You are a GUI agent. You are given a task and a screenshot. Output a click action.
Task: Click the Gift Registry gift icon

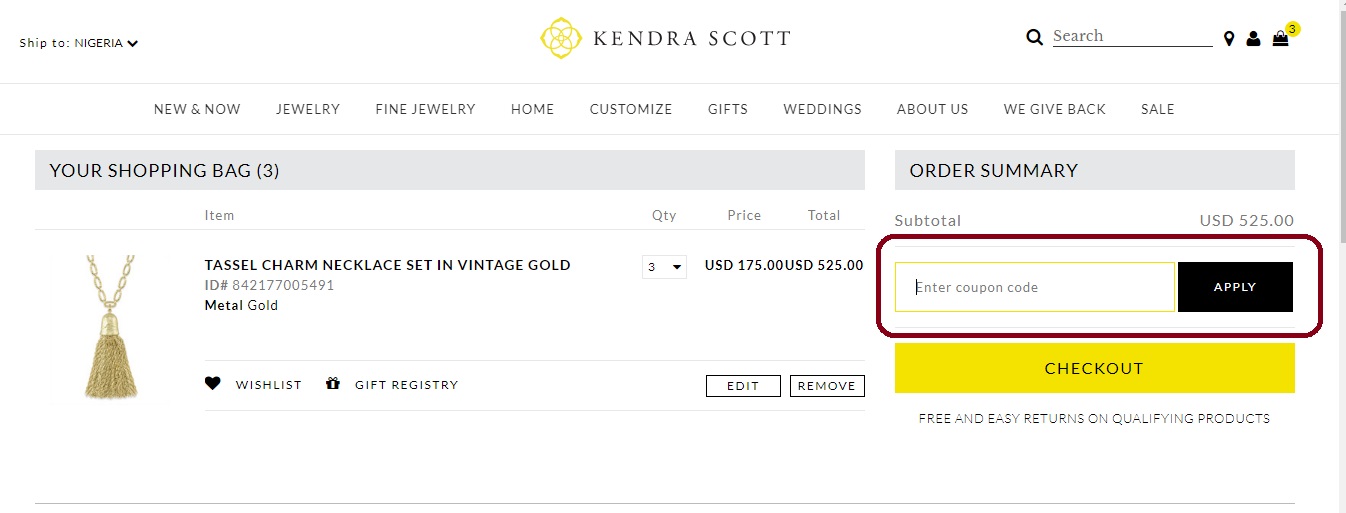point(333,383)
